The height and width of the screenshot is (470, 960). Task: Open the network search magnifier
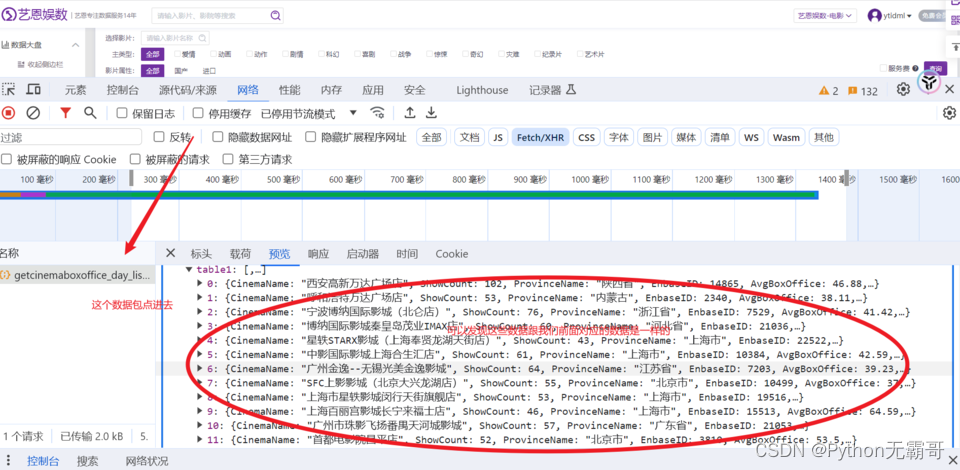[x=90, y=113]
